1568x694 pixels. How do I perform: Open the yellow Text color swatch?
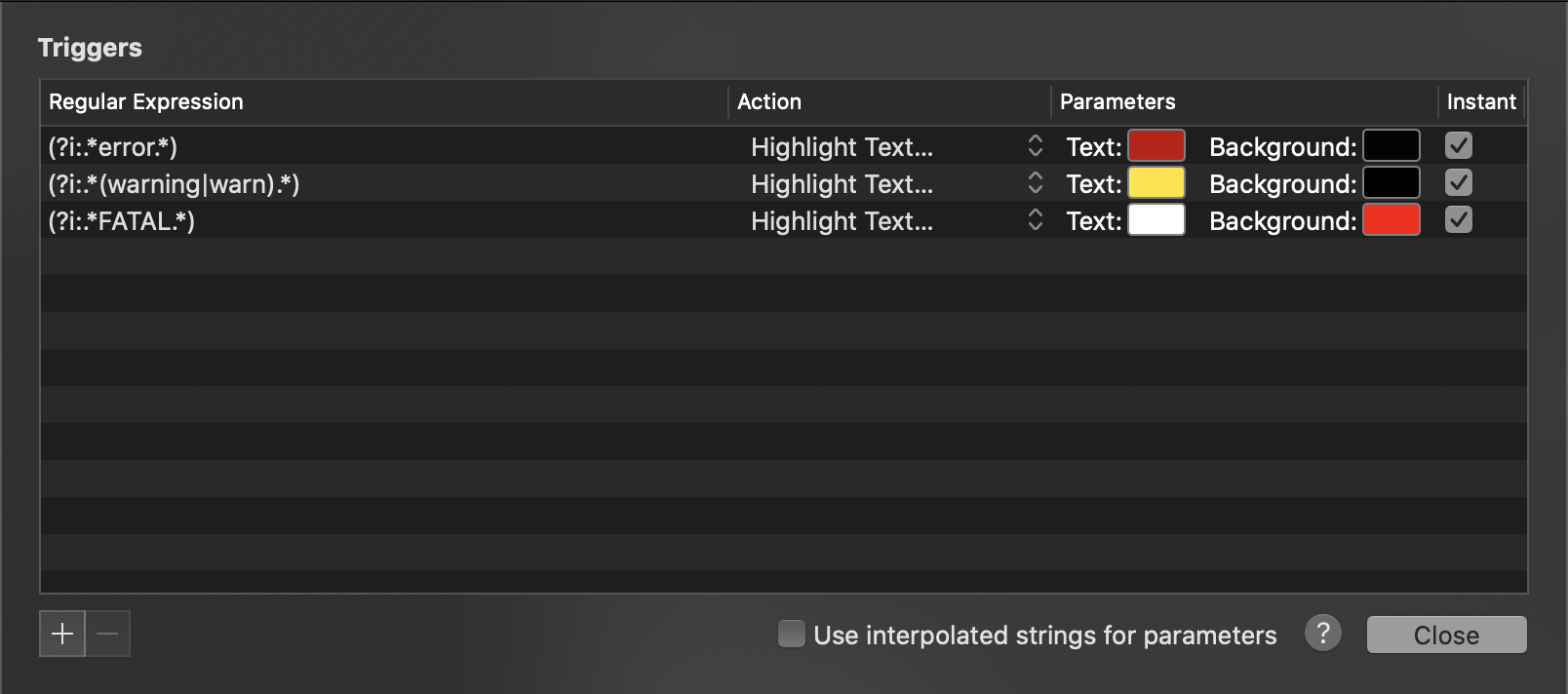point(1156,183)
